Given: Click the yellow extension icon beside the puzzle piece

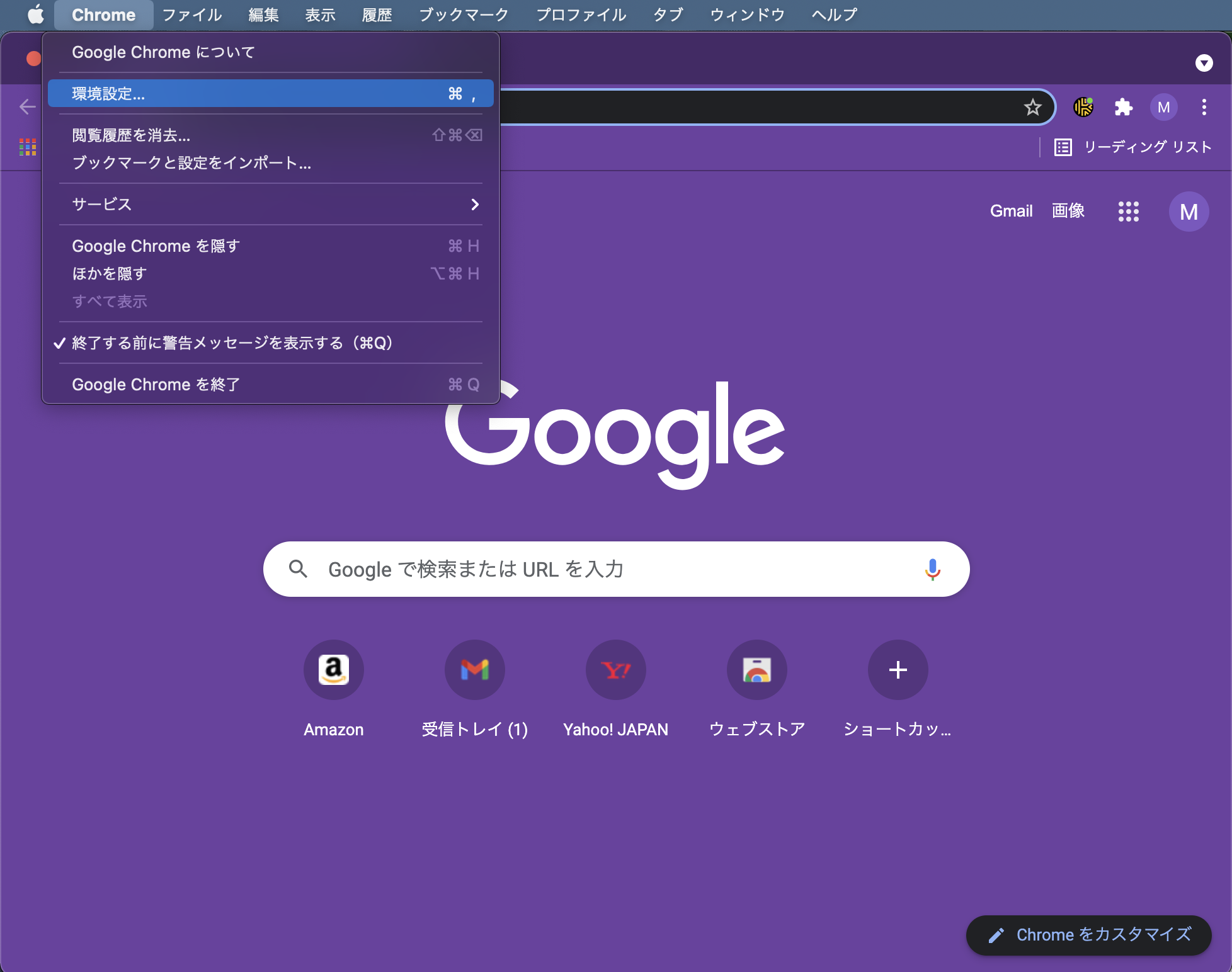Looking at the screenshot, I should pyautogui.click(x=1084, y=107).
